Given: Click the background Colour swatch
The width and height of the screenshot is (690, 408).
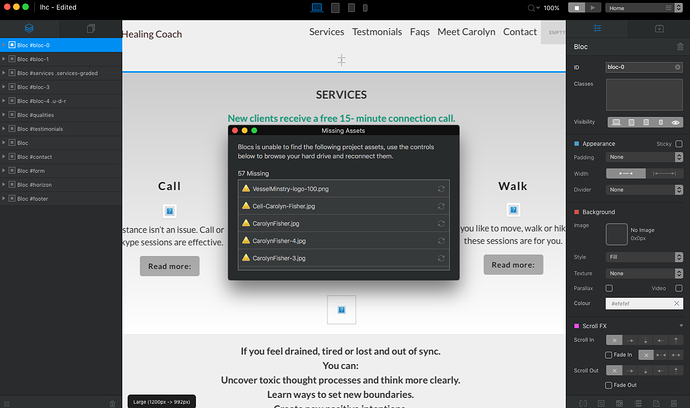Looking at the screenshot, I should [x=639, y=303].
